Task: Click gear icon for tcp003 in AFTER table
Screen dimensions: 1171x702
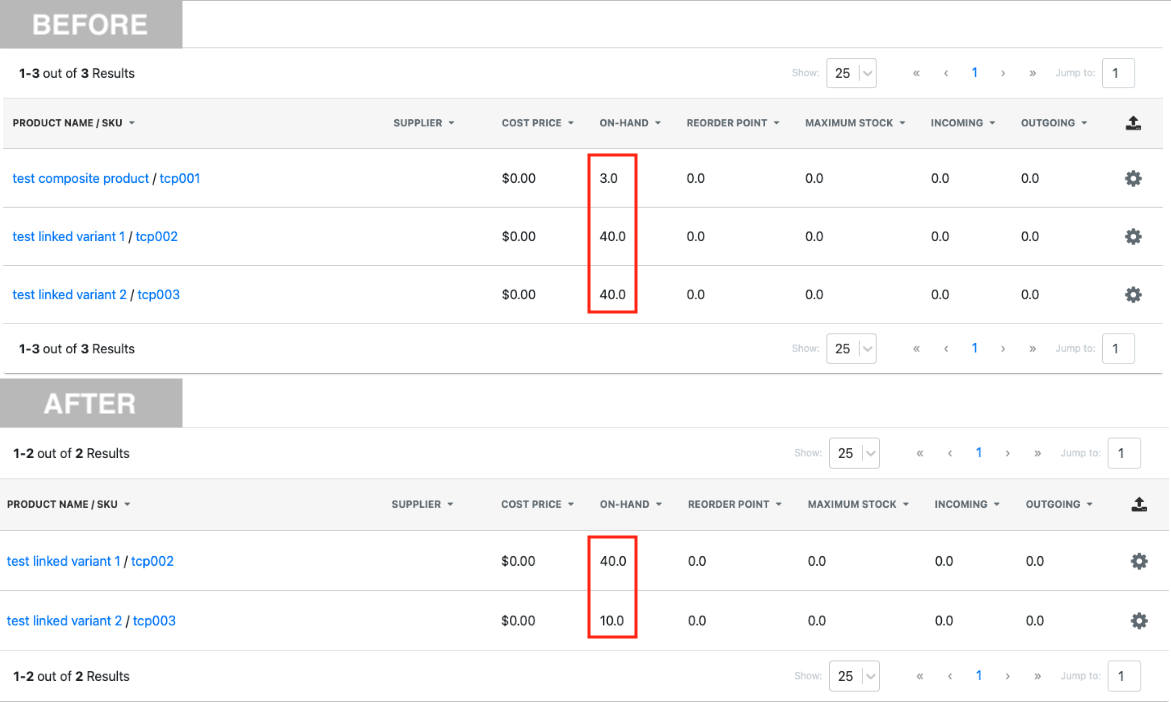Action: (1138, 621)
